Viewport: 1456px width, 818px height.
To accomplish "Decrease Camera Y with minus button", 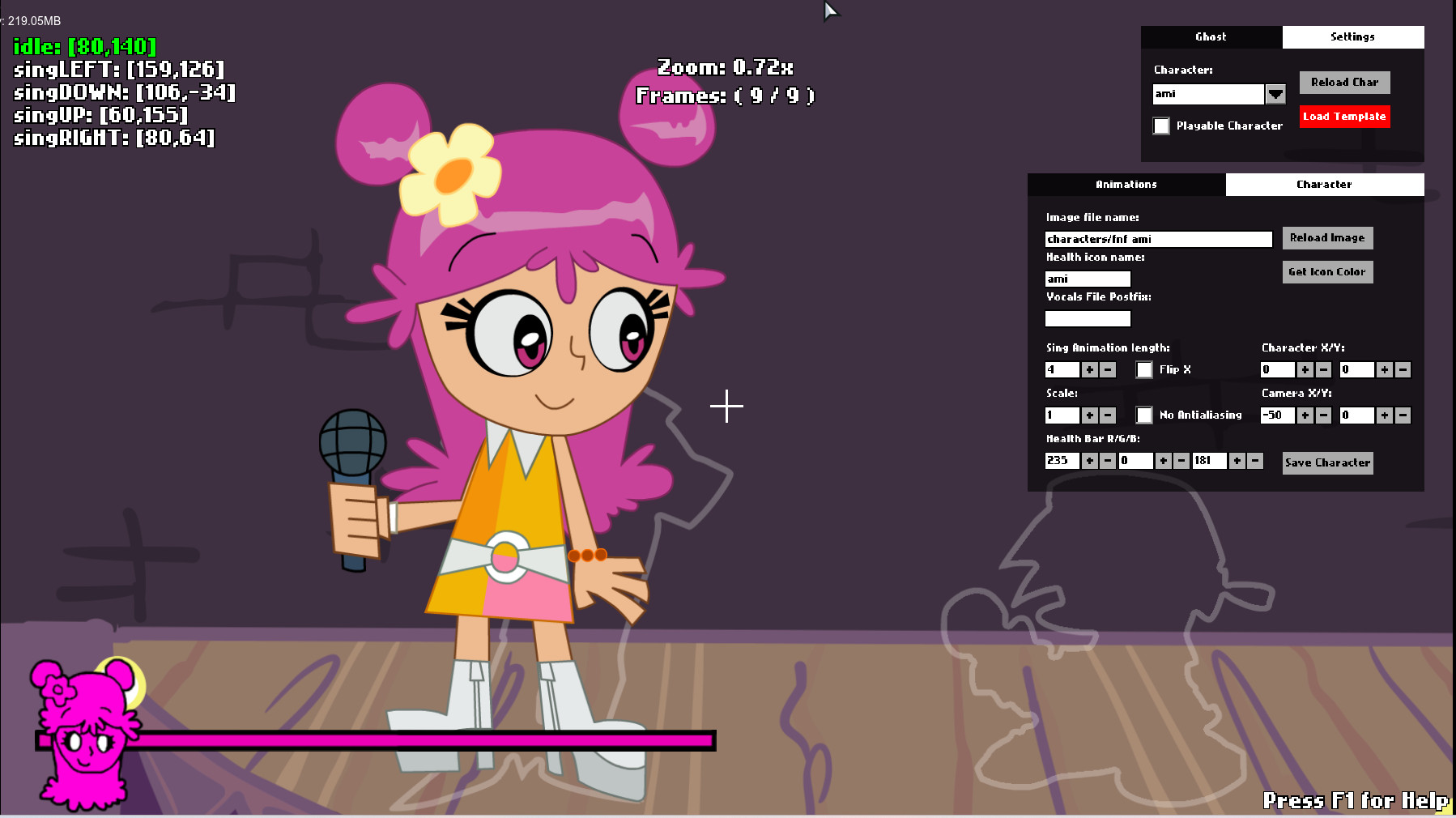I will tap(1403, 415).
